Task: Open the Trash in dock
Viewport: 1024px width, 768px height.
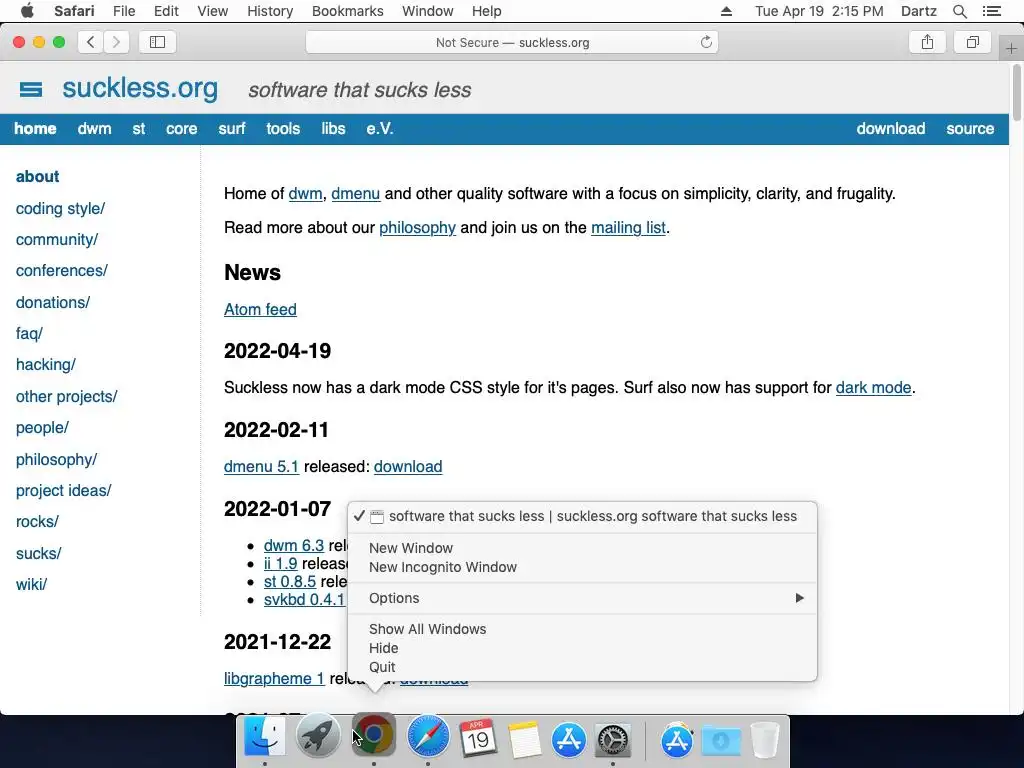Action: coord(764,739)
